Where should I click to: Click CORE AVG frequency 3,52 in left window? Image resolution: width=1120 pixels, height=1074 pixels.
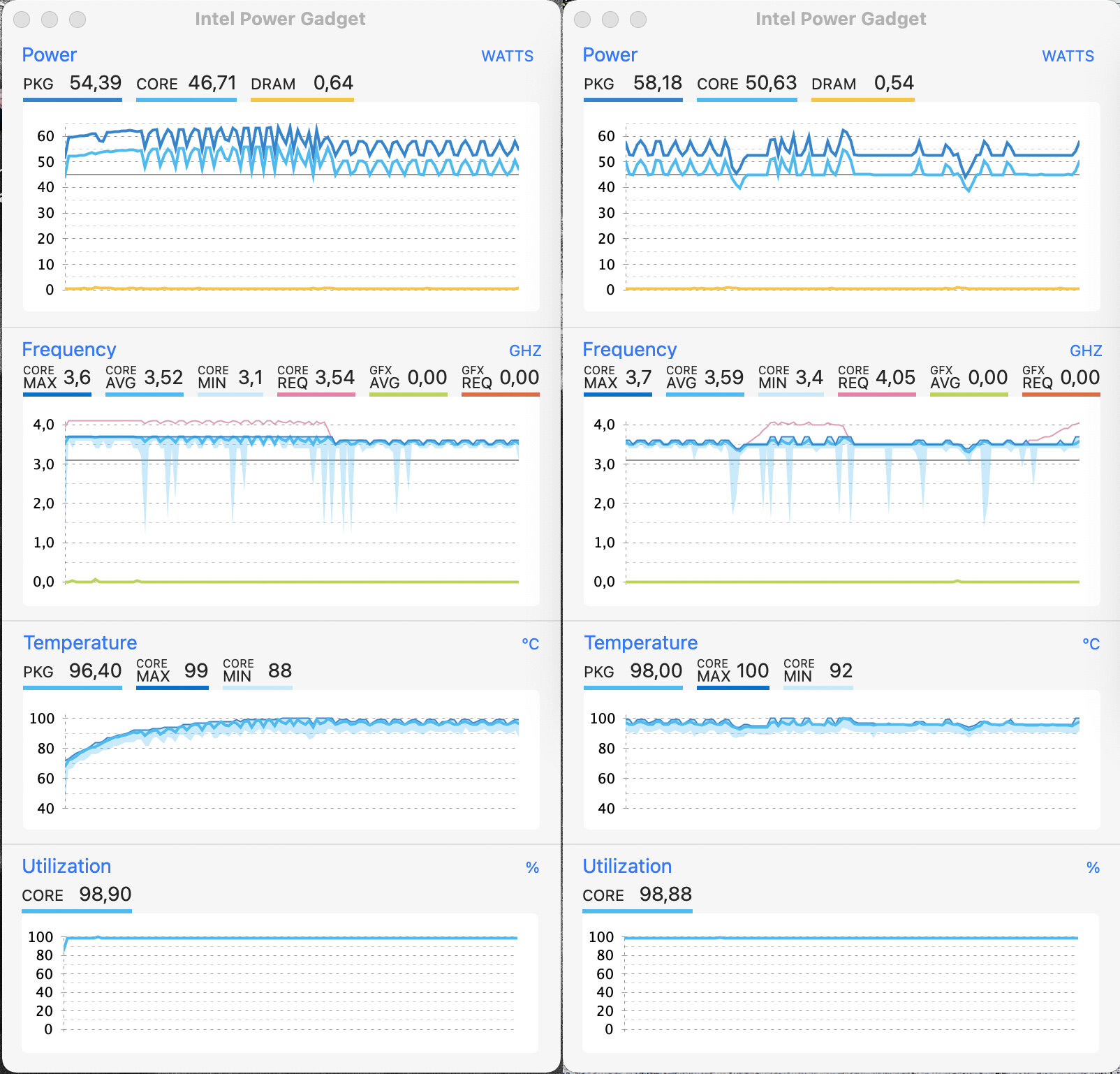tap(163, 378)
